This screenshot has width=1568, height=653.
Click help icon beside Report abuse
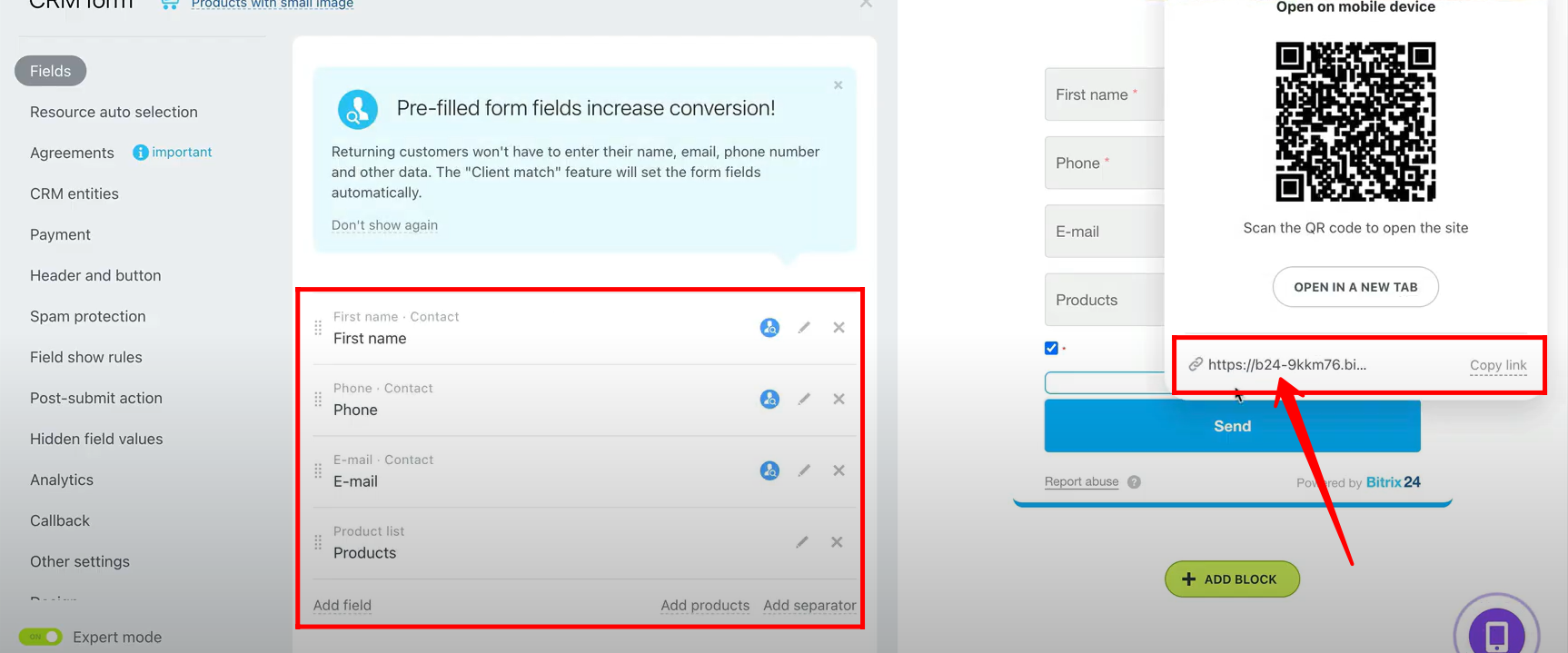pyautogui.click(x=1134, y=482)
